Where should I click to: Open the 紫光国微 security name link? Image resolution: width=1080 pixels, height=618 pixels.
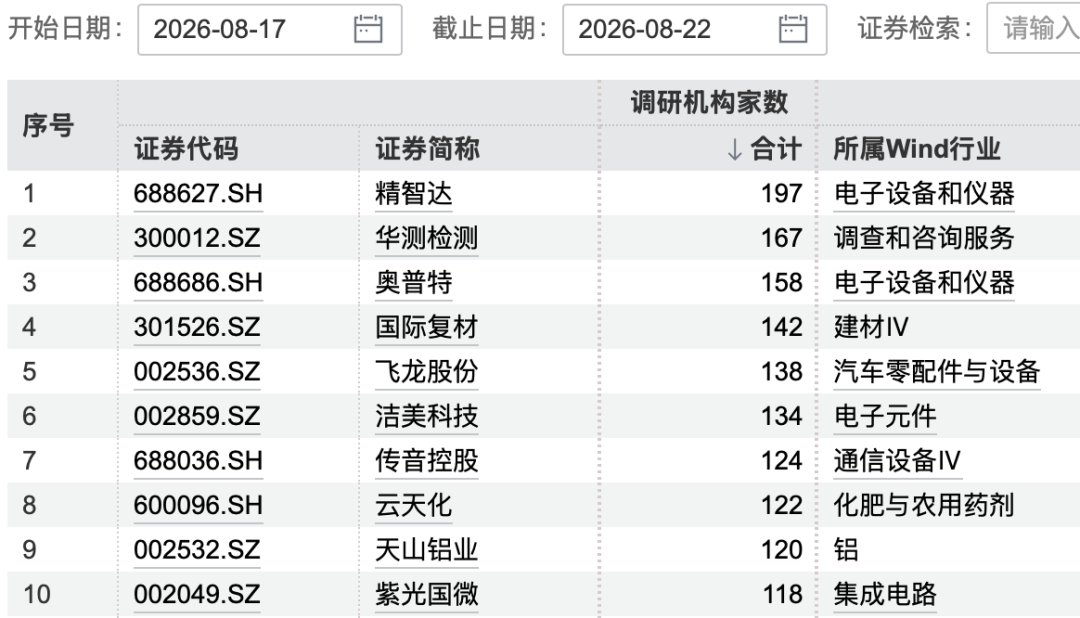click(426, 595)
